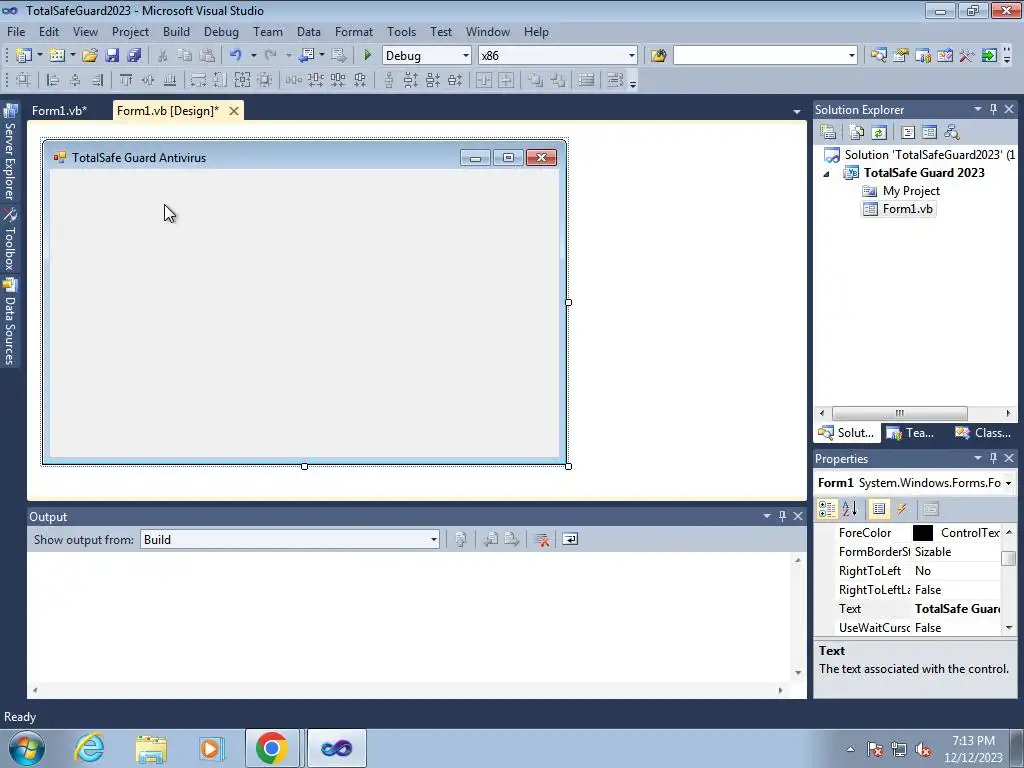Toggle auto-hide pin on Output panel
The width and height of the screenshot is (1024, 768).
[x=782, y=516]
